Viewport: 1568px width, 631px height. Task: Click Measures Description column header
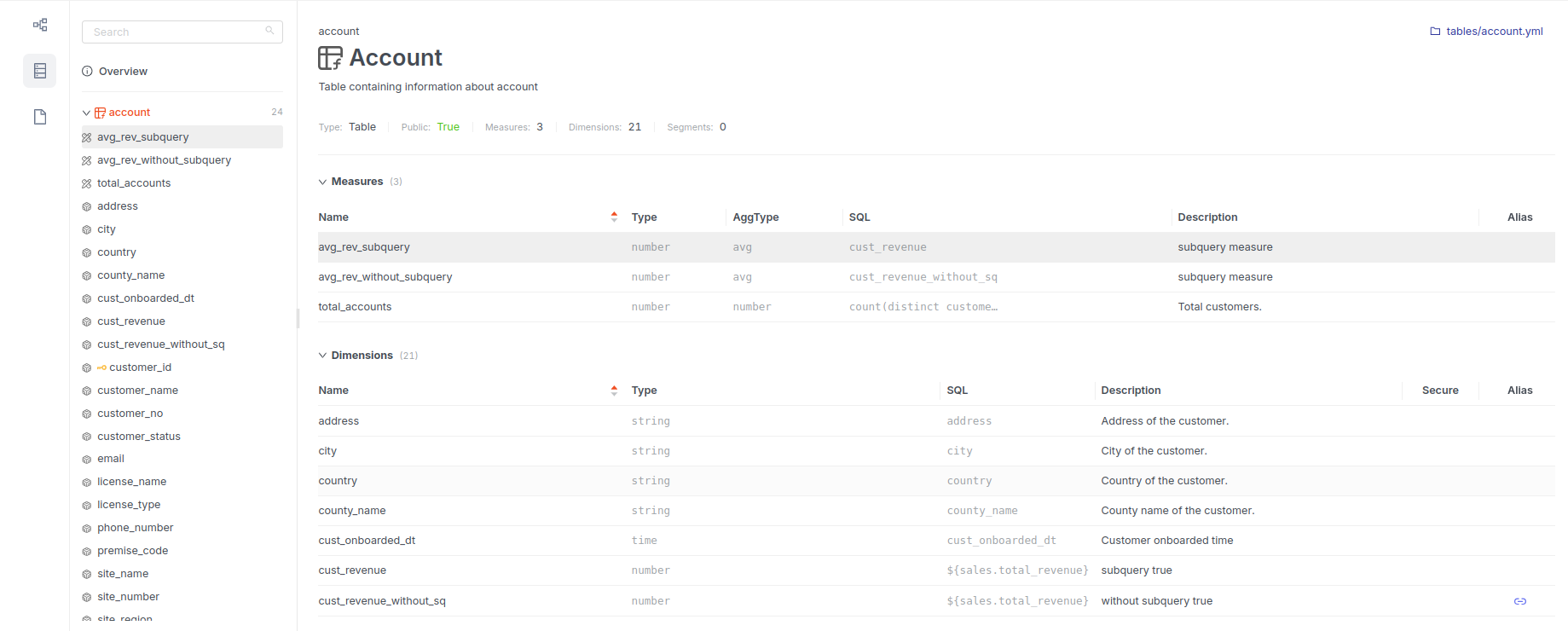[x=1207, y=217]
